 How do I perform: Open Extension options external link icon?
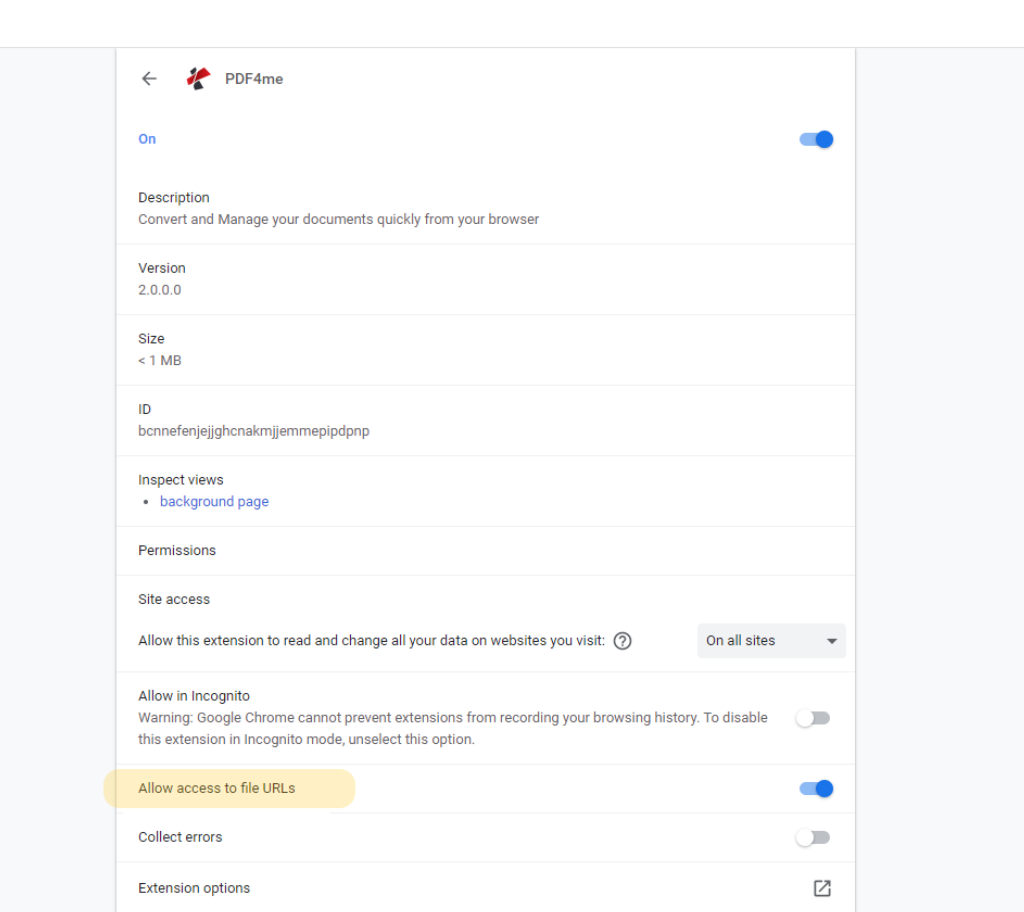pos(822,888)
